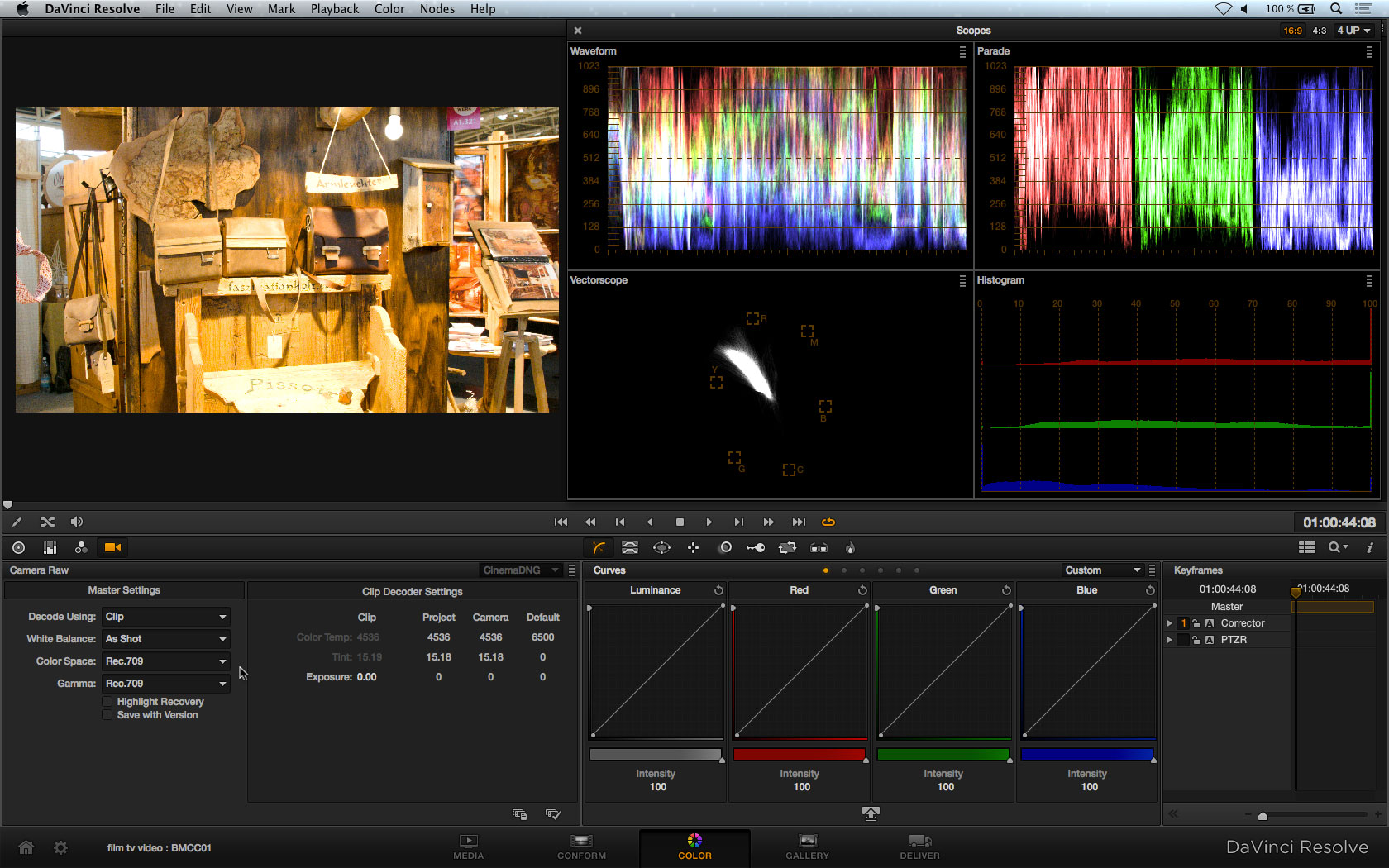This screenshot has width=1389, height=868.
Task: Open the White Balance dropdown
Action: 165,639
